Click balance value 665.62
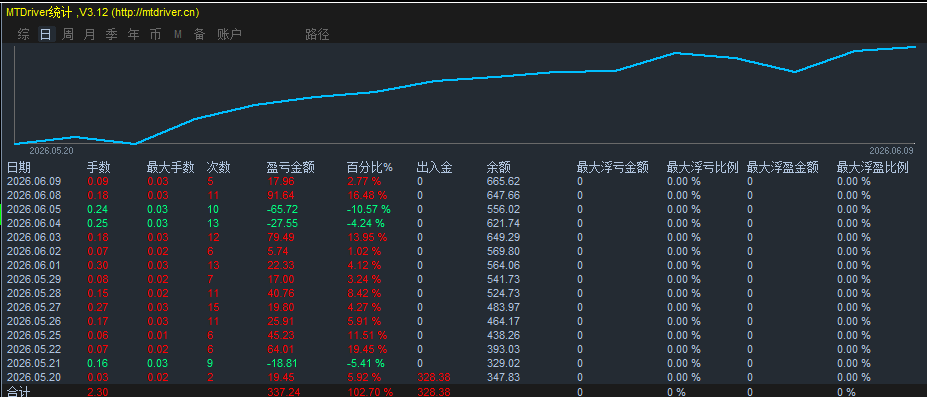Viewport: 927px width, 397px height. [x=503, y=181]
